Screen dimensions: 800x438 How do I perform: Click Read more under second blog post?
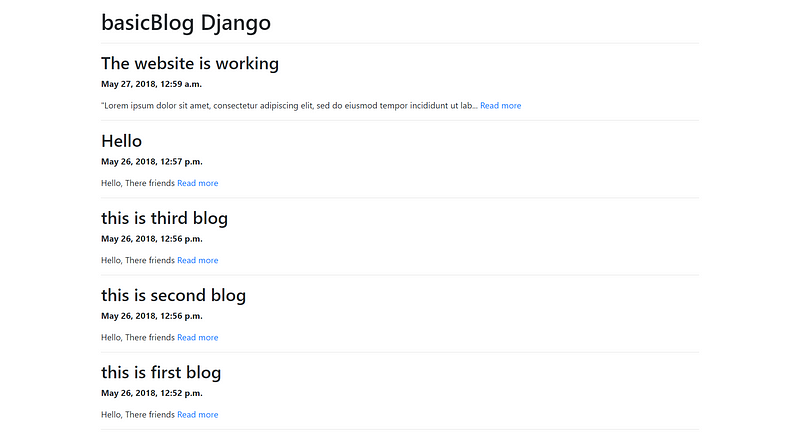(x=197, y=337)
